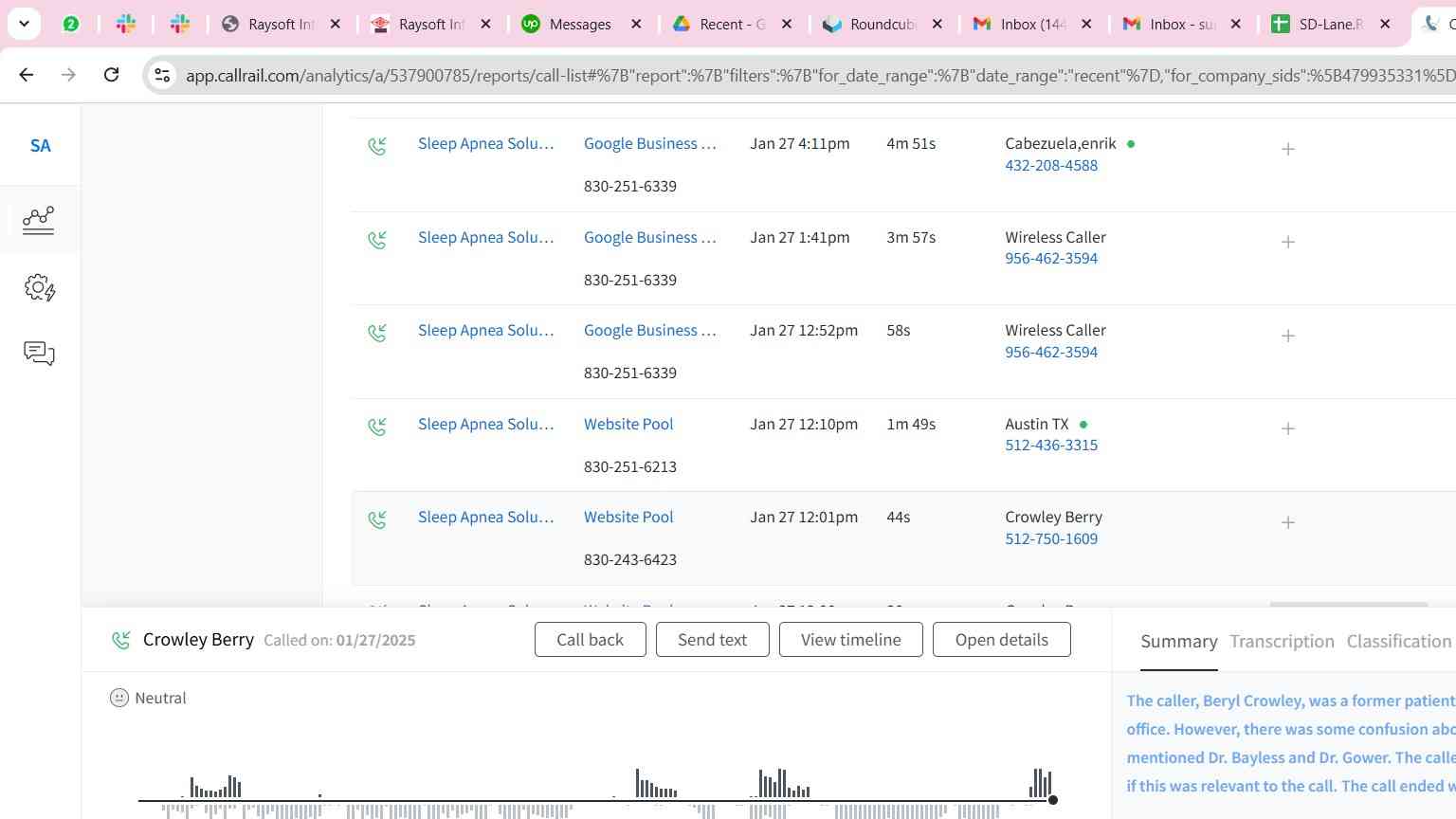The image size is (1456, 819).
Task: Click the highlighted call summary text
Action: (x=1290, y=743)
